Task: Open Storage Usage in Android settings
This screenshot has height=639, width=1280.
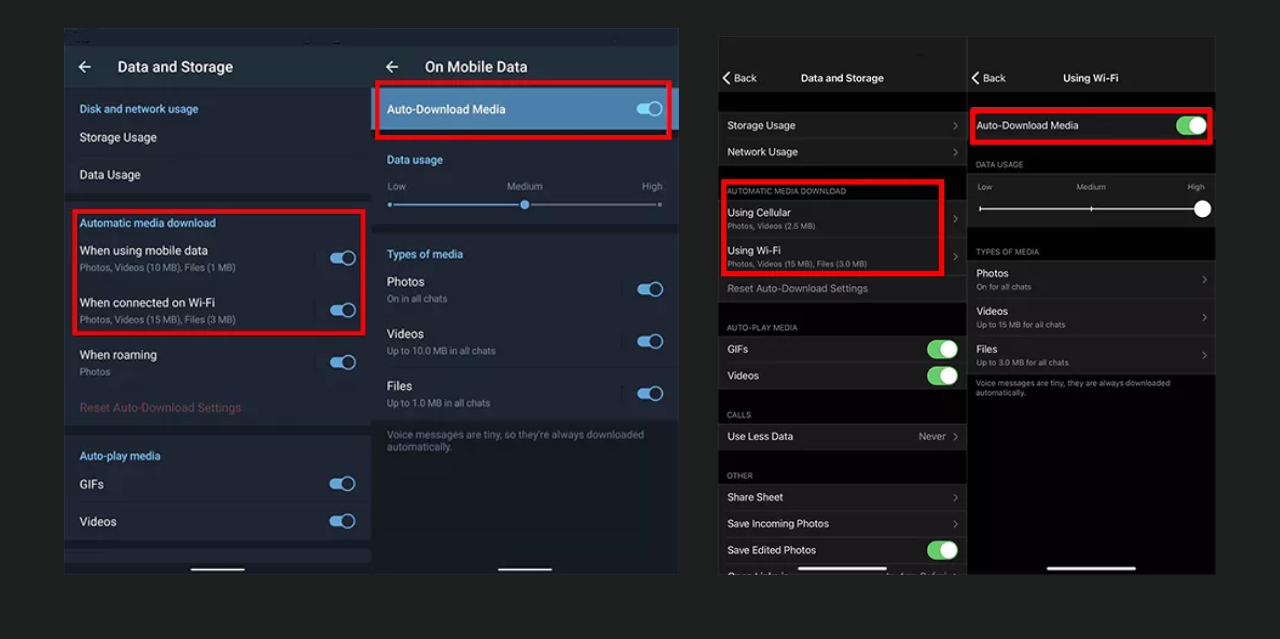Action: 118,138
